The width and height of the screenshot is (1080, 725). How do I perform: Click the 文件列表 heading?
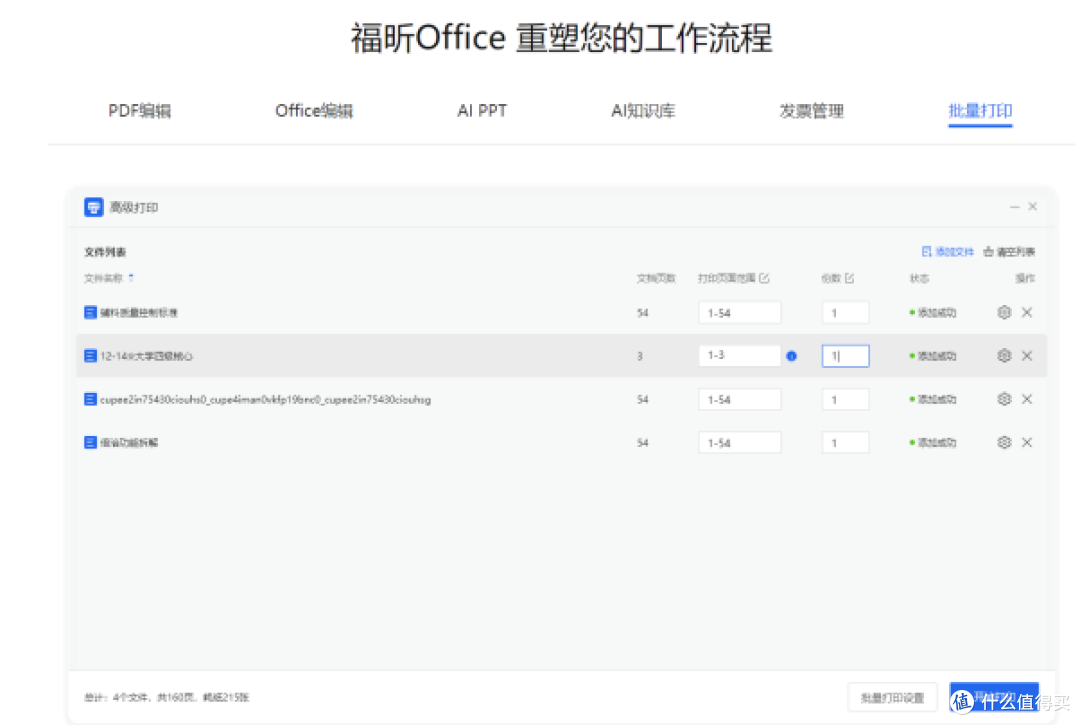105,252
